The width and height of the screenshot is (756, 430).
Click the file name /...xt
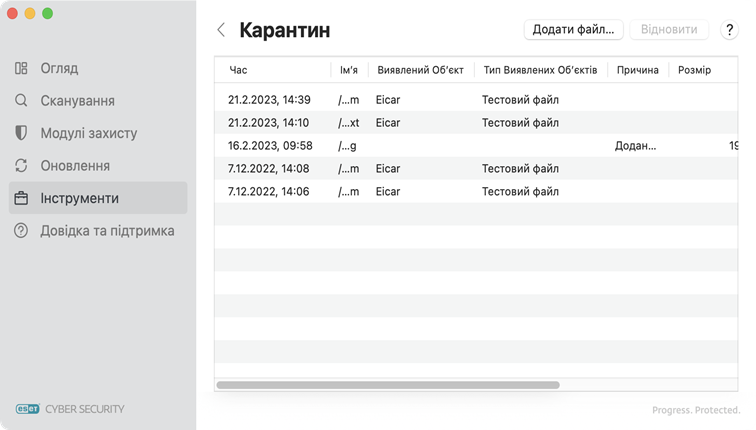[x=349, y=123]
